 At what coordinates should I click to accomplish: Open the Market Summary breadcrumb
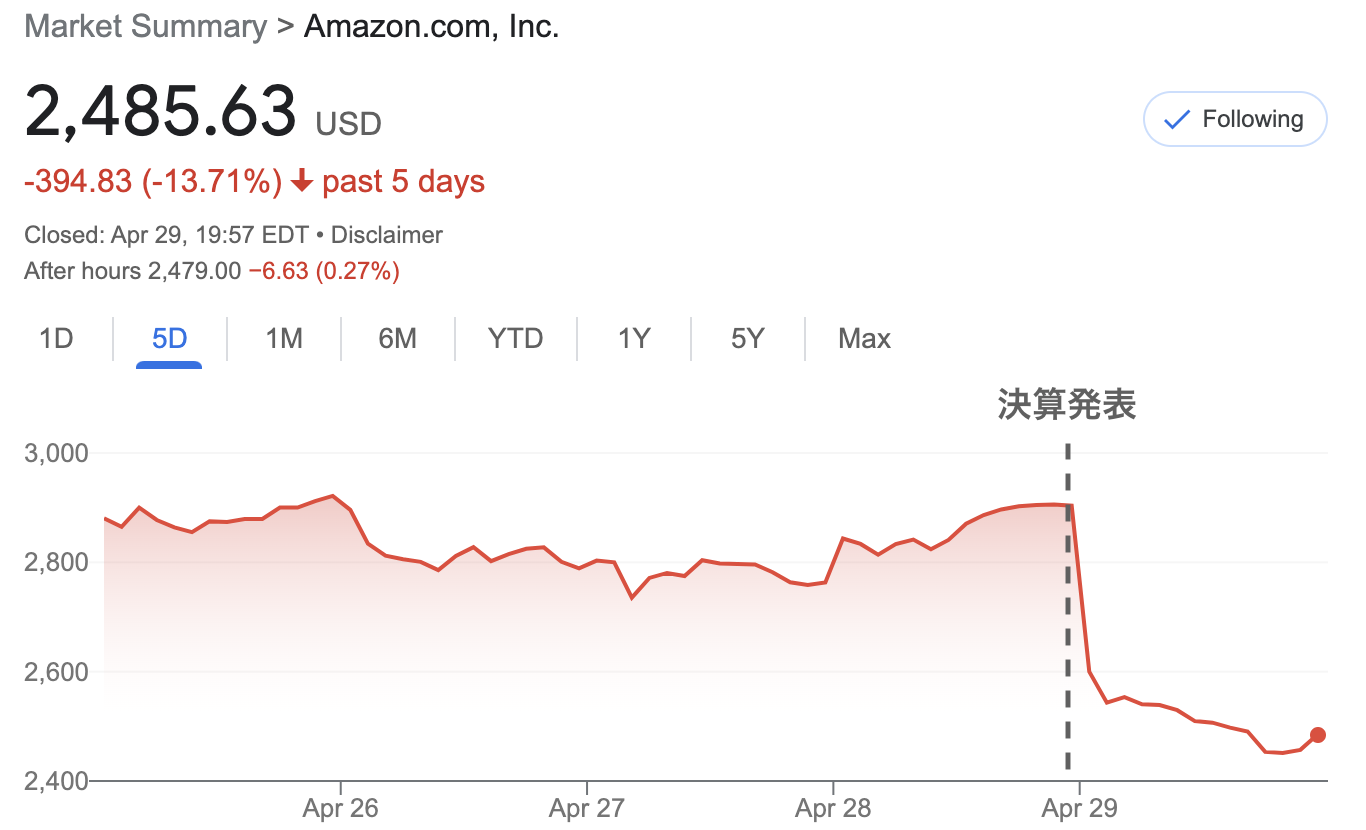click(x=145, y=26)
